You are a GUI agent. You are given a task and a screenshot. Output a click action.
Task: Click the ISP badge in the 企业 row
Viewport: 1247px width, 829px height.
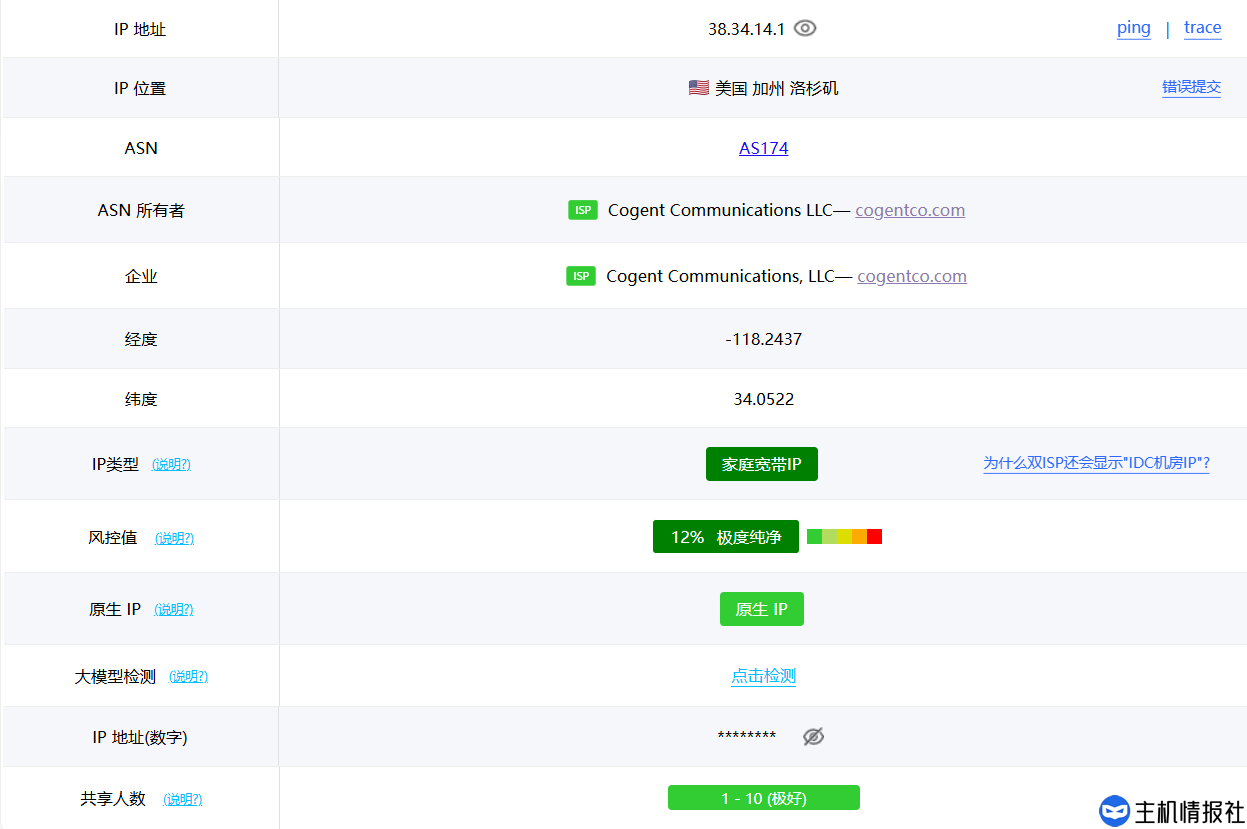pyautogui.click(x=581, y=276)
